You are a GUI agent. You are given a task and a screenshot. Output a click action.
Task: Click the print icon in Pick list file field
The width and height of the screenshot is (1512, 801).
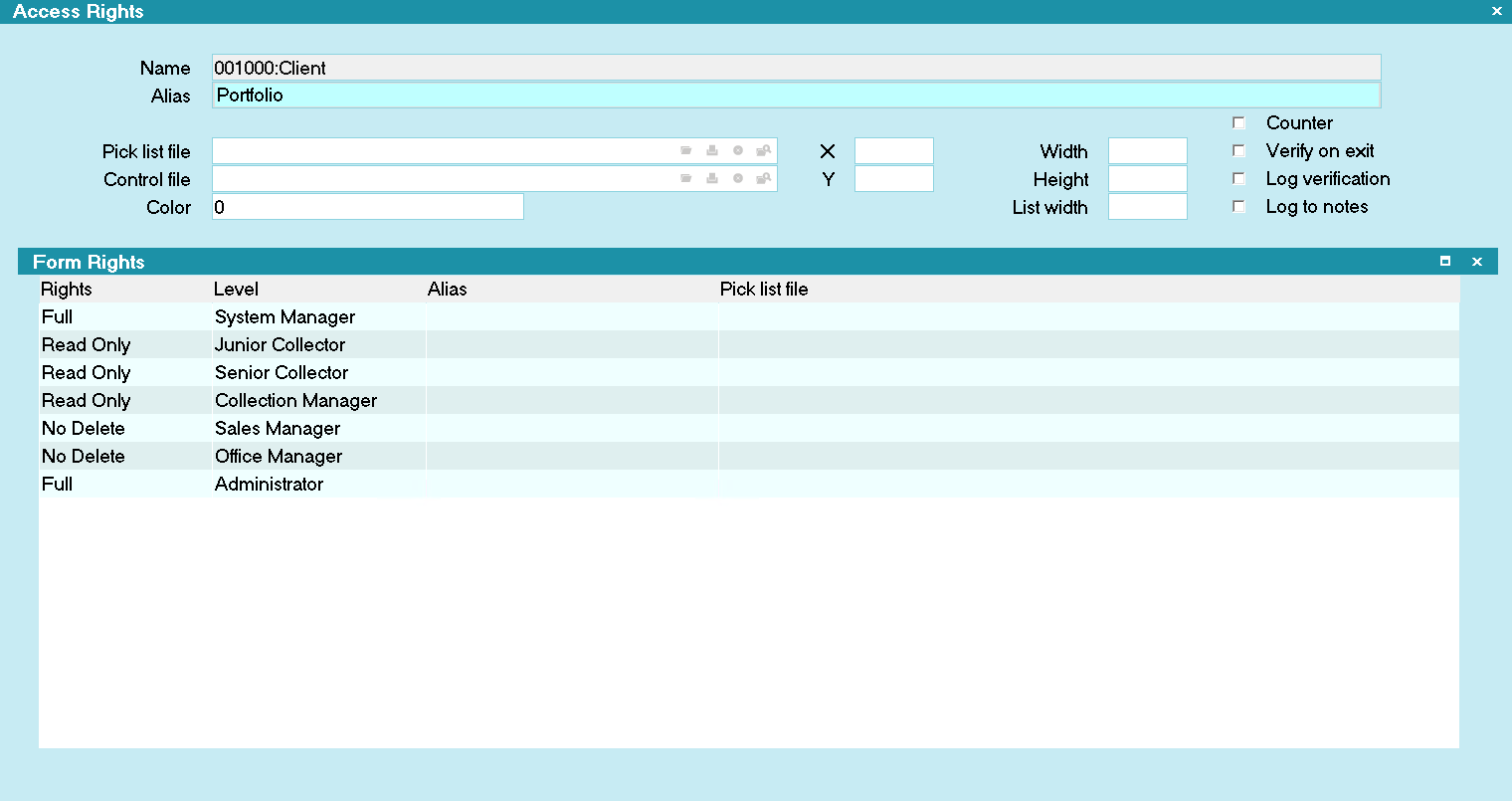pos(712,151)
